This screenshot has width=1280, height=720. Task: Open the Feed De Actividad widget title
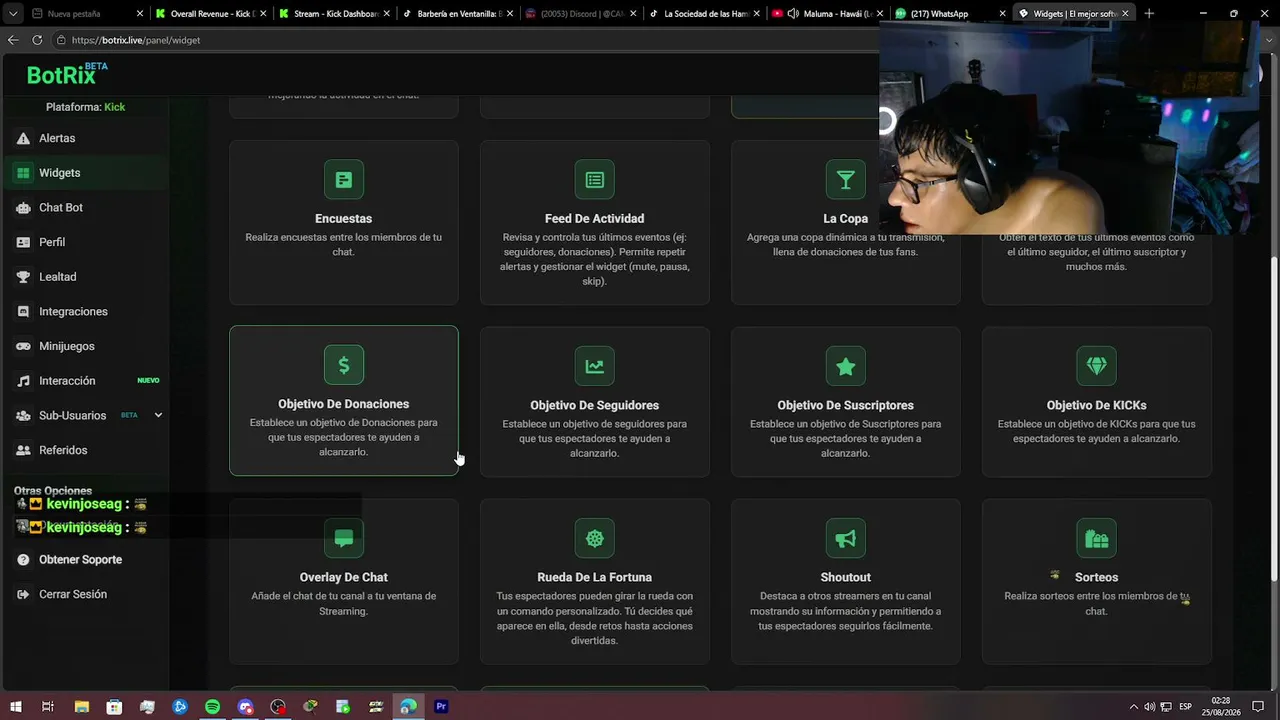pos(595,218)
